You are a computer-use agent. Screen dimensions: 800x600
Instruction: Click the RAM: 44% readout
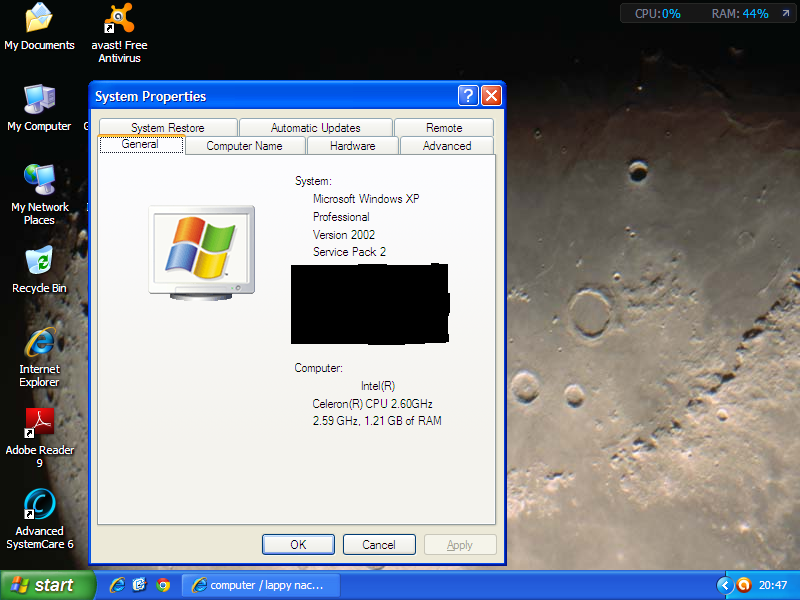pos(740,14)
